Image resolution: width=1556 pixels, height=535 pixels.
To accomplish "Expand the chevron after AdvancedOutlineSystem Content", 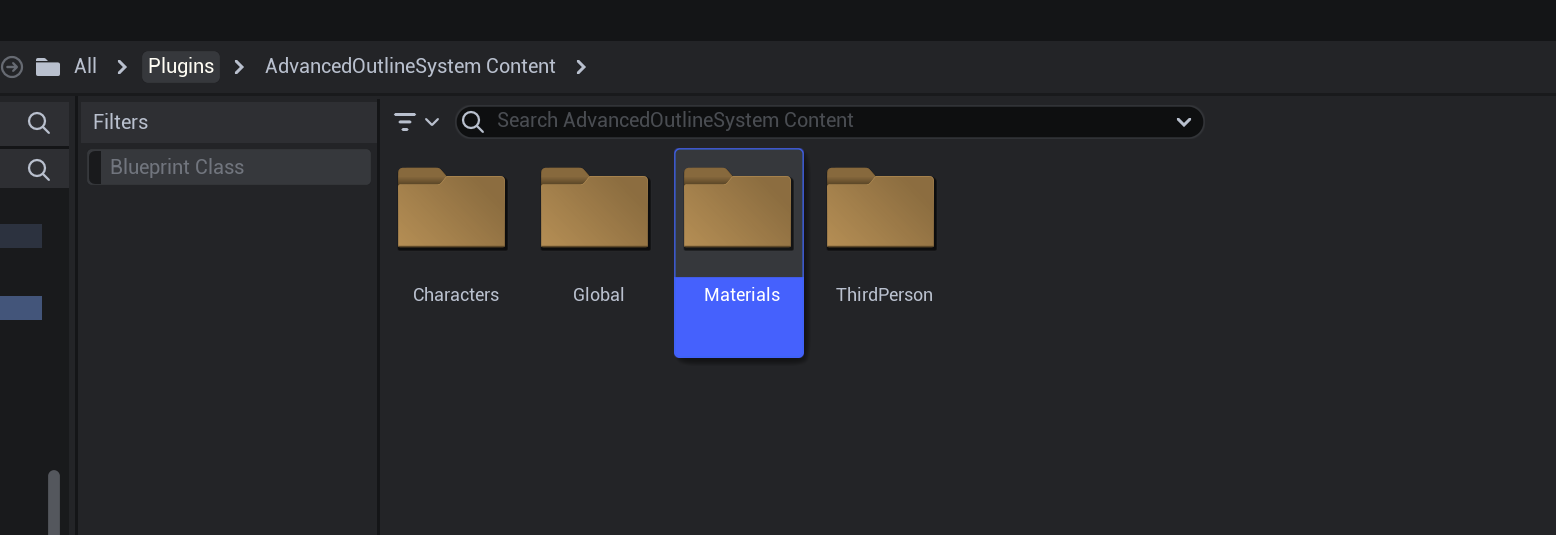I will click(582, 67).
